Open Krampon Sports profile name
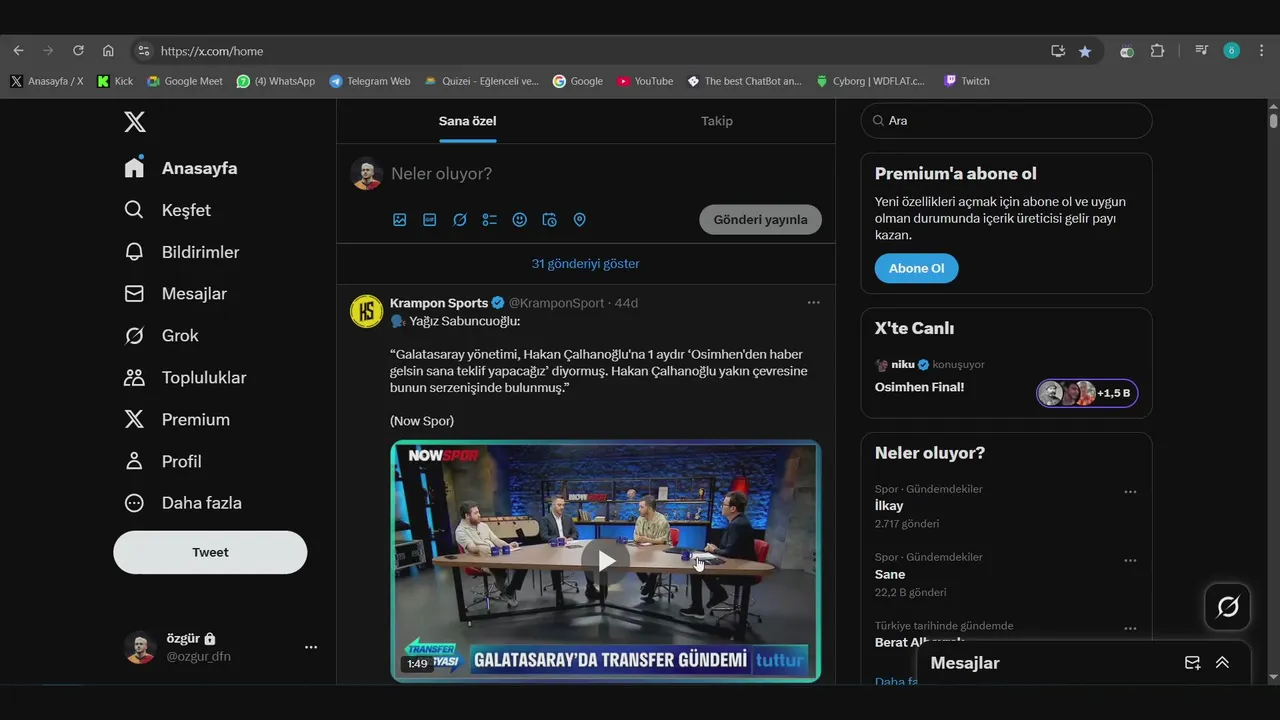The height and width of the screenshot is (720, 1280). click(x=439, y=303)
